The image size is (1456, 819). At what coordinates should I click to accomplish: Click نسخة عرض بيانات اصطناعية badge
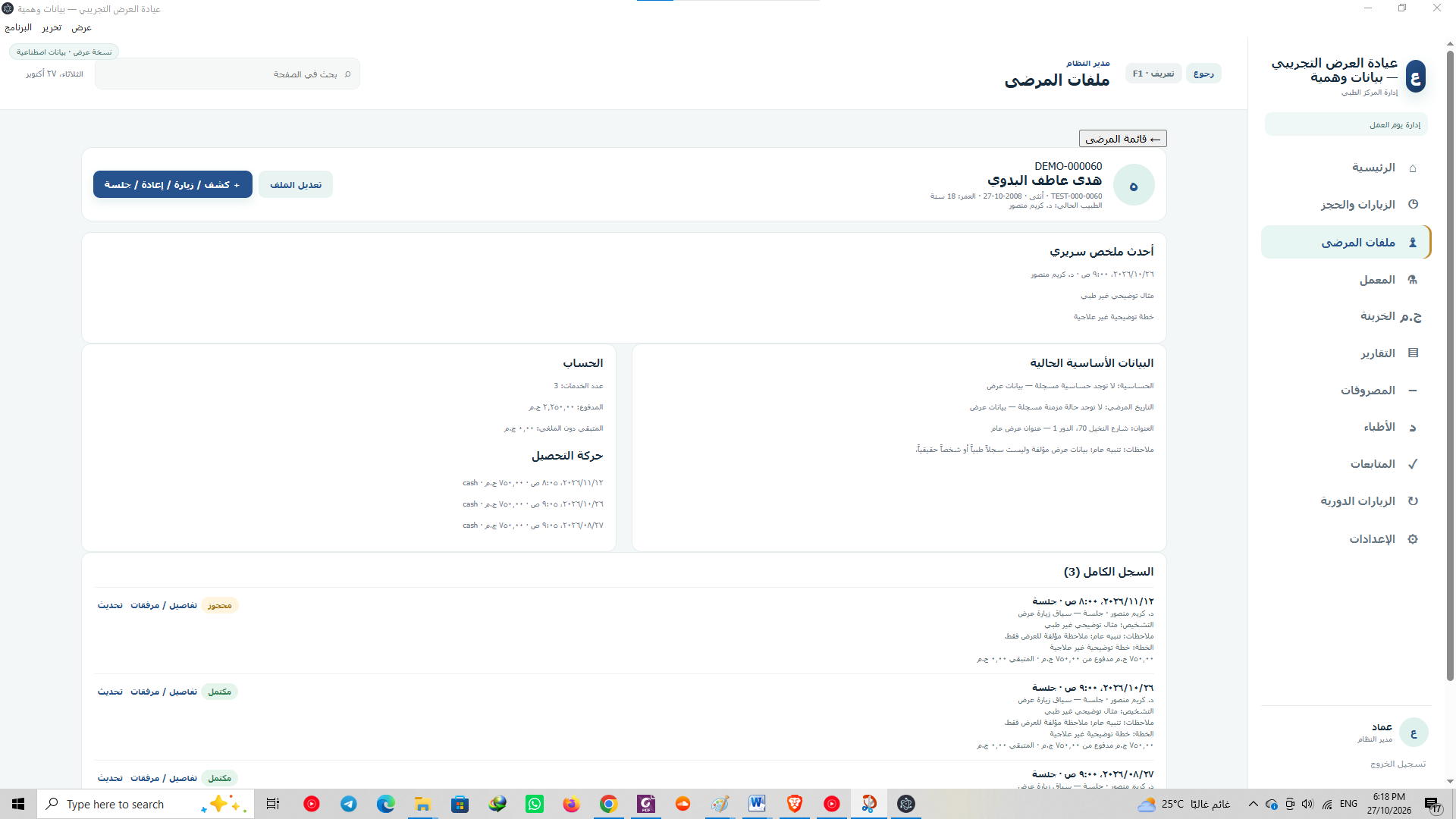point(64,52)
